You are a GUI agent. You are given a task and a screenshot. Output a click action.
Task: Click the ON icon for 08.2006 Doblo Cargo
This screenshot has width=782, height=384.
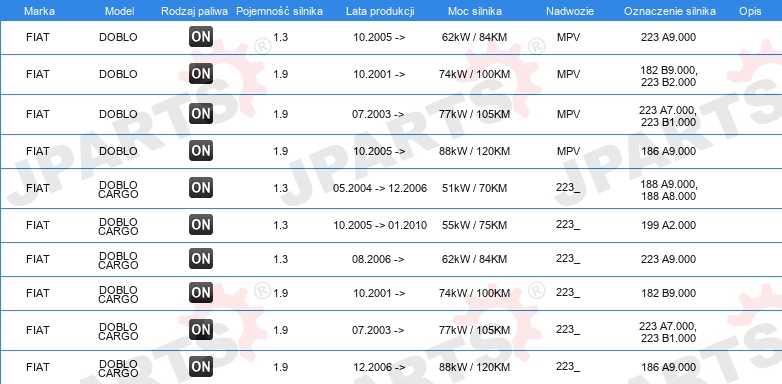click(201, 259)
